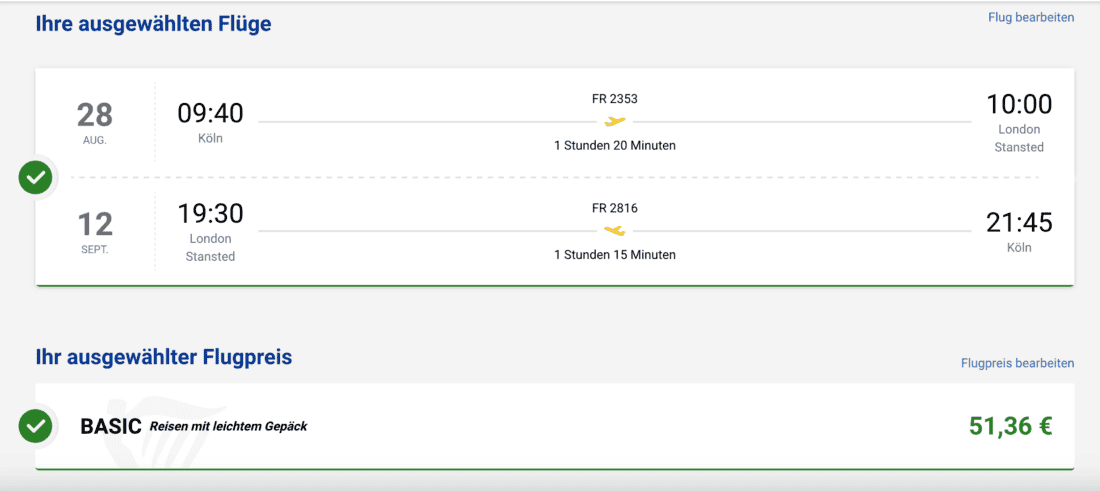
Task: Click the green checkmark beside flights
Action: (x=36, y=179)
